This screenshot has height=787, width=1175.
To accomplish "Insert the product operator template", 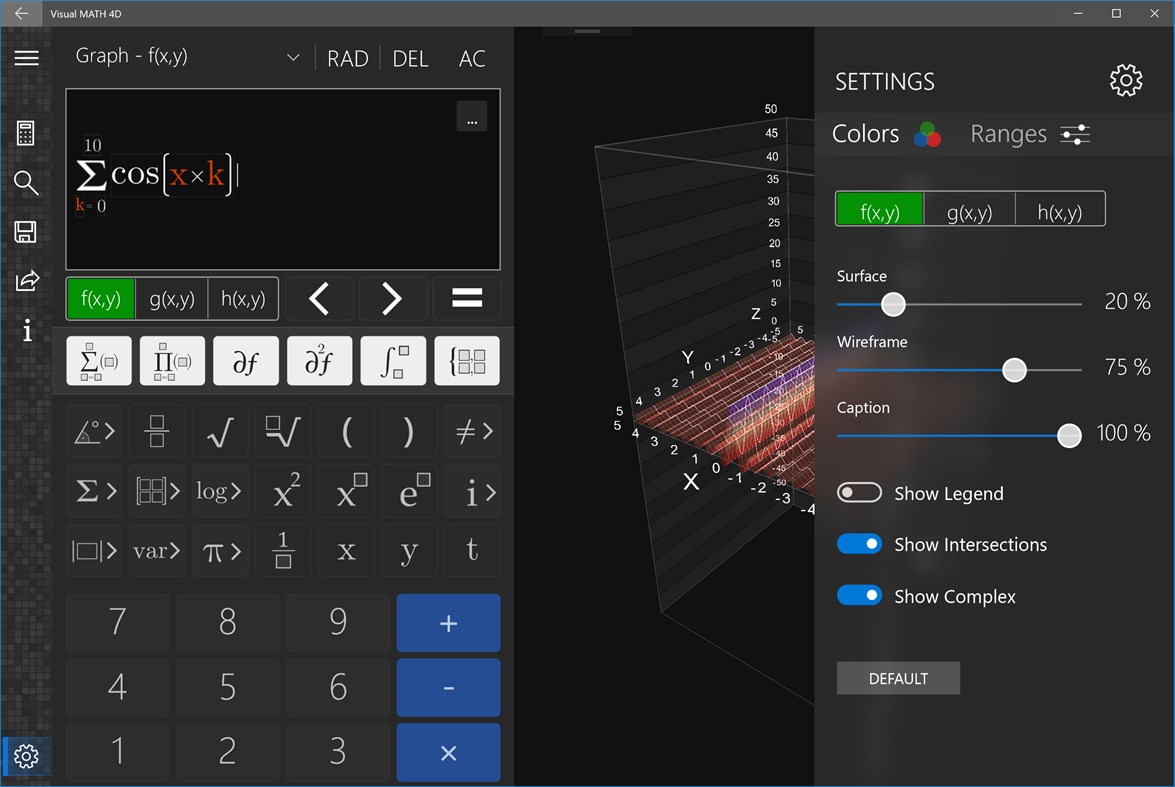I will coord(172,361).
